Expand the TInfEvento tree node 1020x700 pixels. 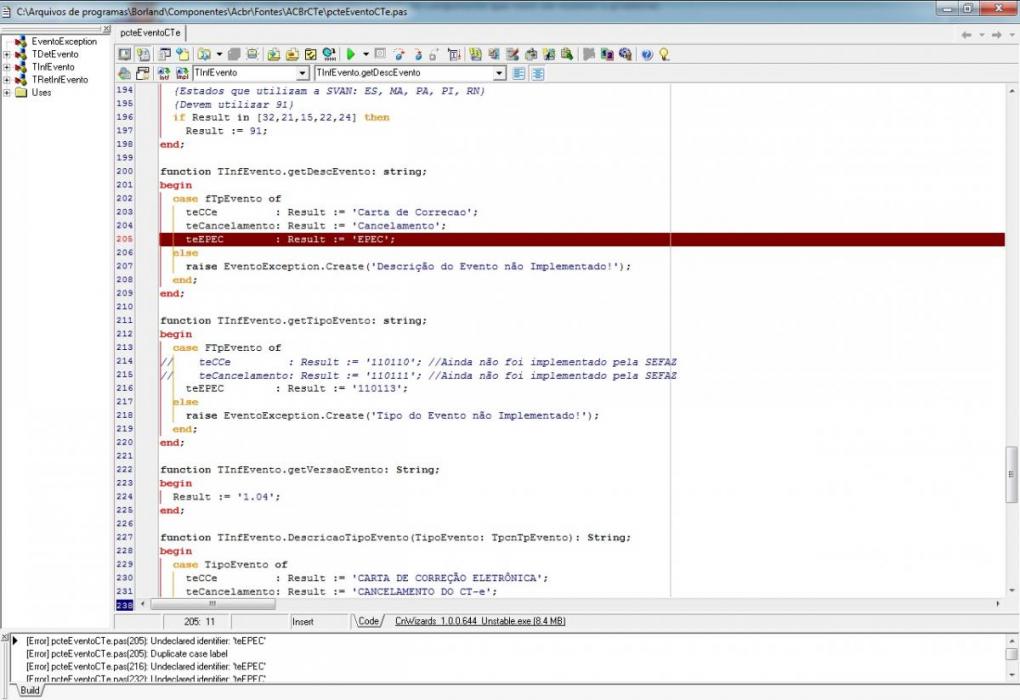pyautogui.click(x=7, y=67)
